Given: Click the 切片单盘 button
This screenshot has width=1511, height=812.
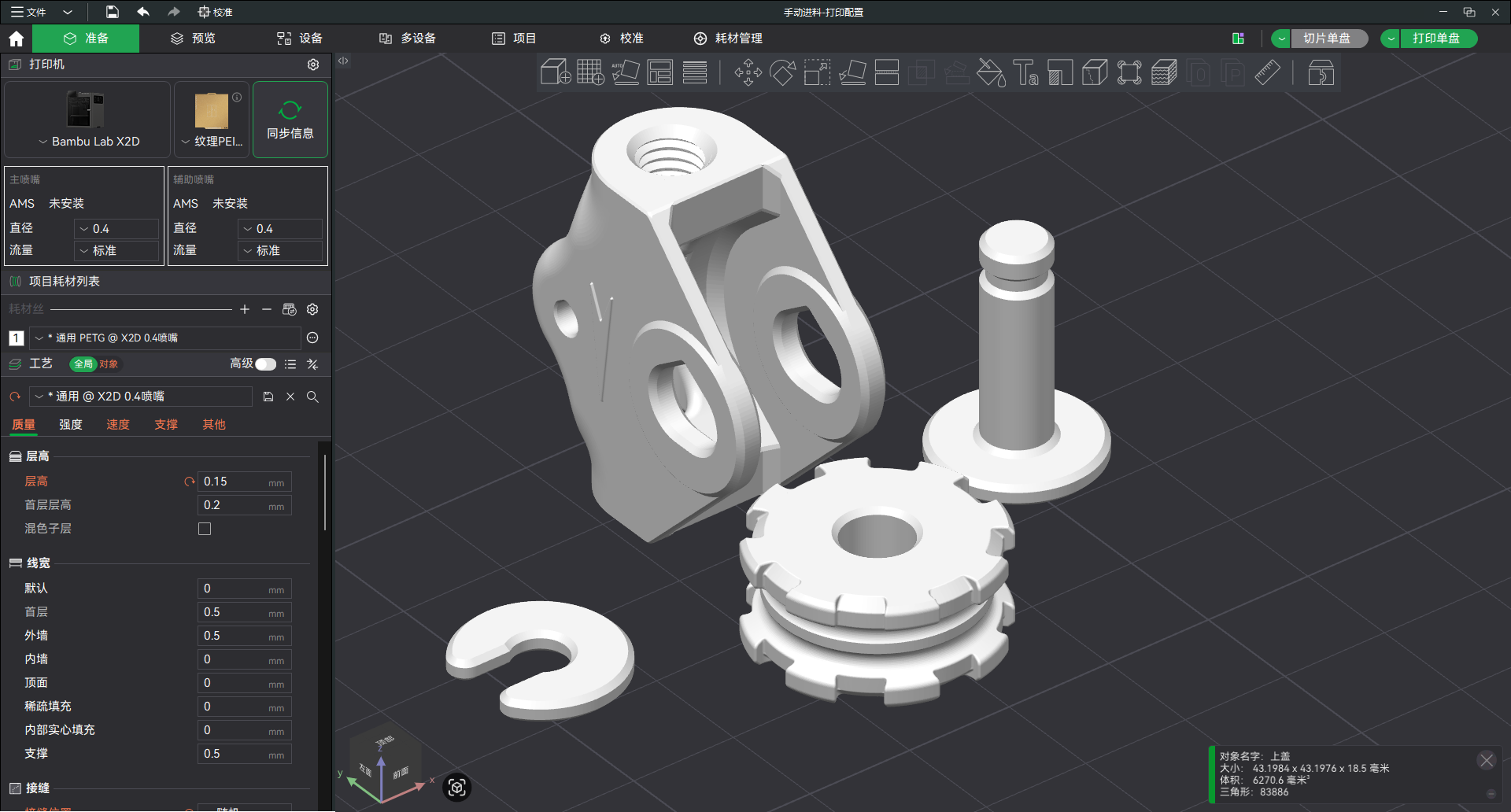Looking at the screenshot, I should (x=1328, y=39).
